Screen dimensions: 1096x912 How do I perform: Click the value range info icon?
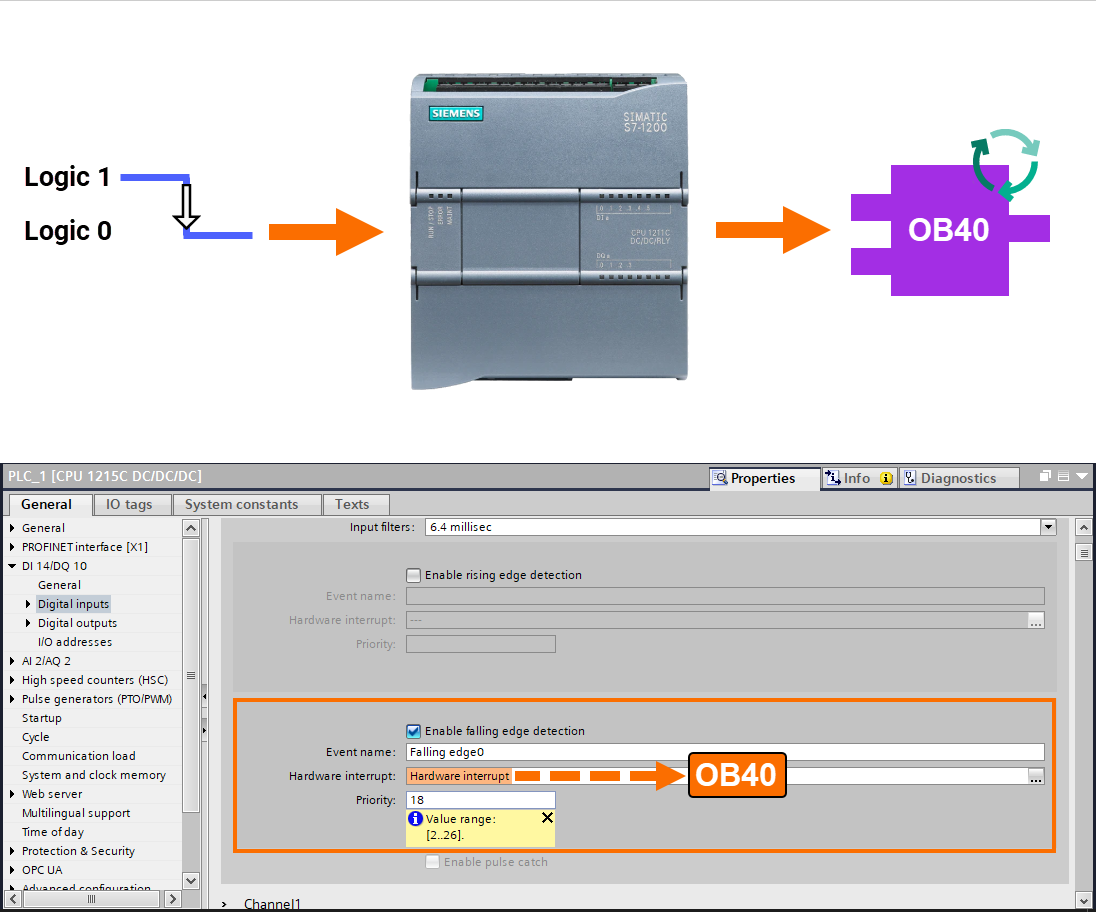(x=415, y=818)
